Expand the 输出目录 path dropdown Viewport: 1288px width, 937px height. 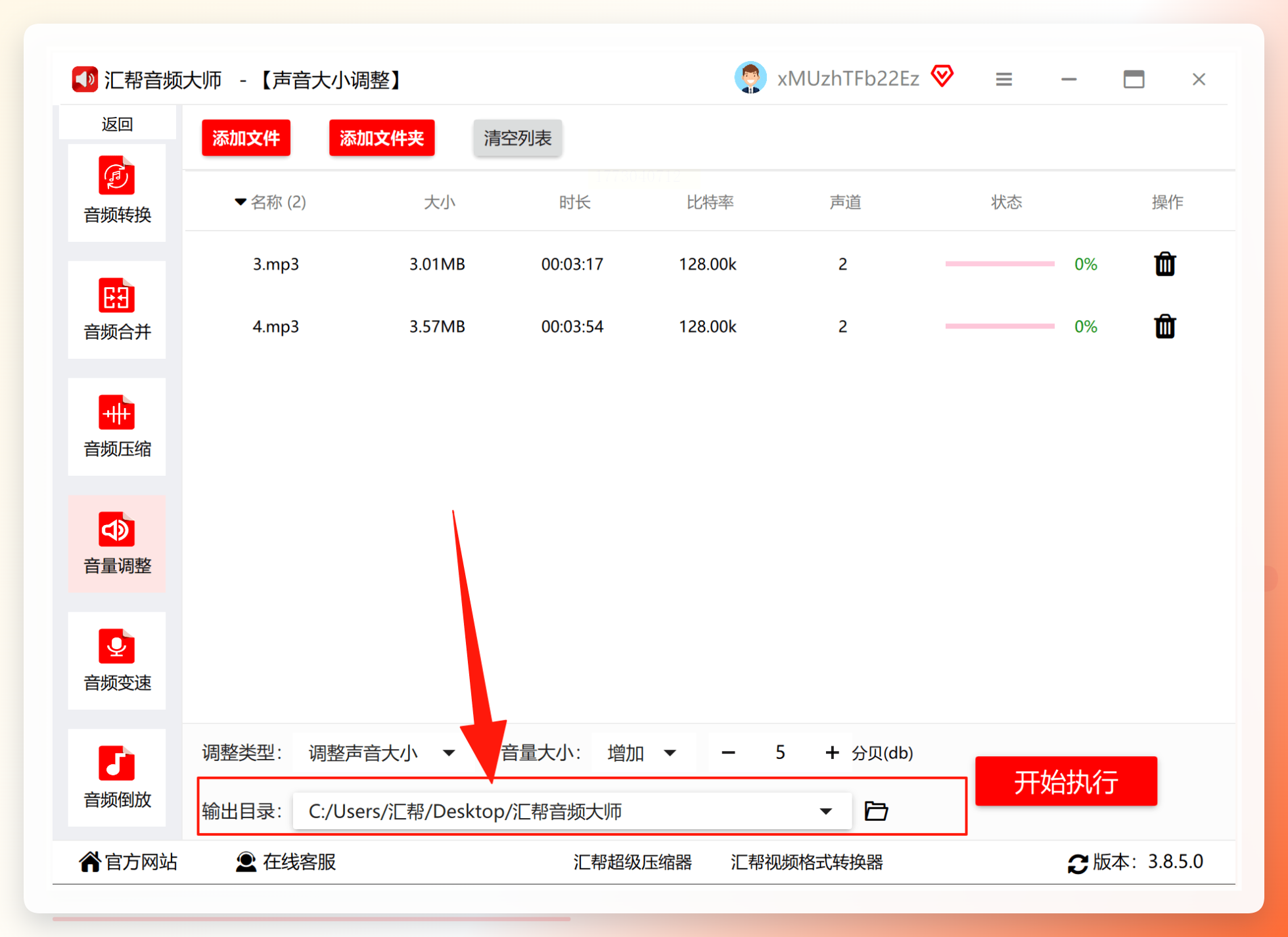pos(826,811)
